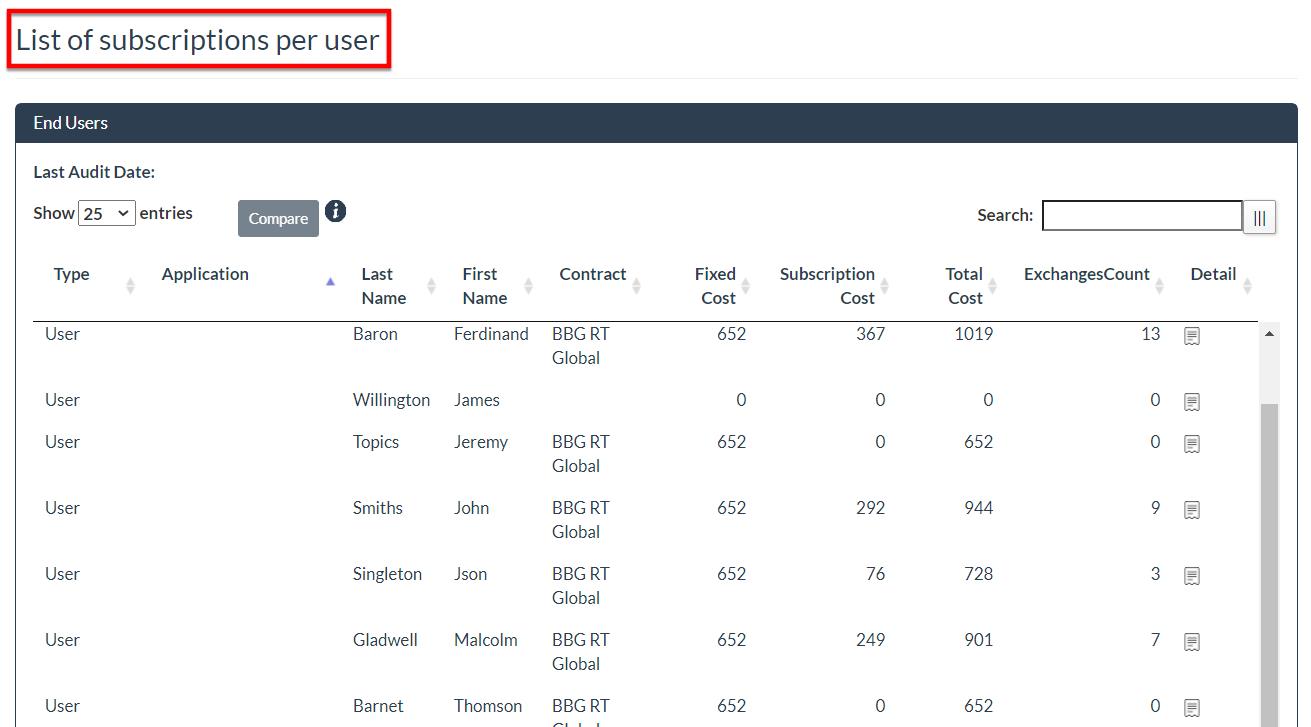This screenshot has height=727, width=1311.
Task: Click the table scrollbar up arrow
Action: point(1269,334)
